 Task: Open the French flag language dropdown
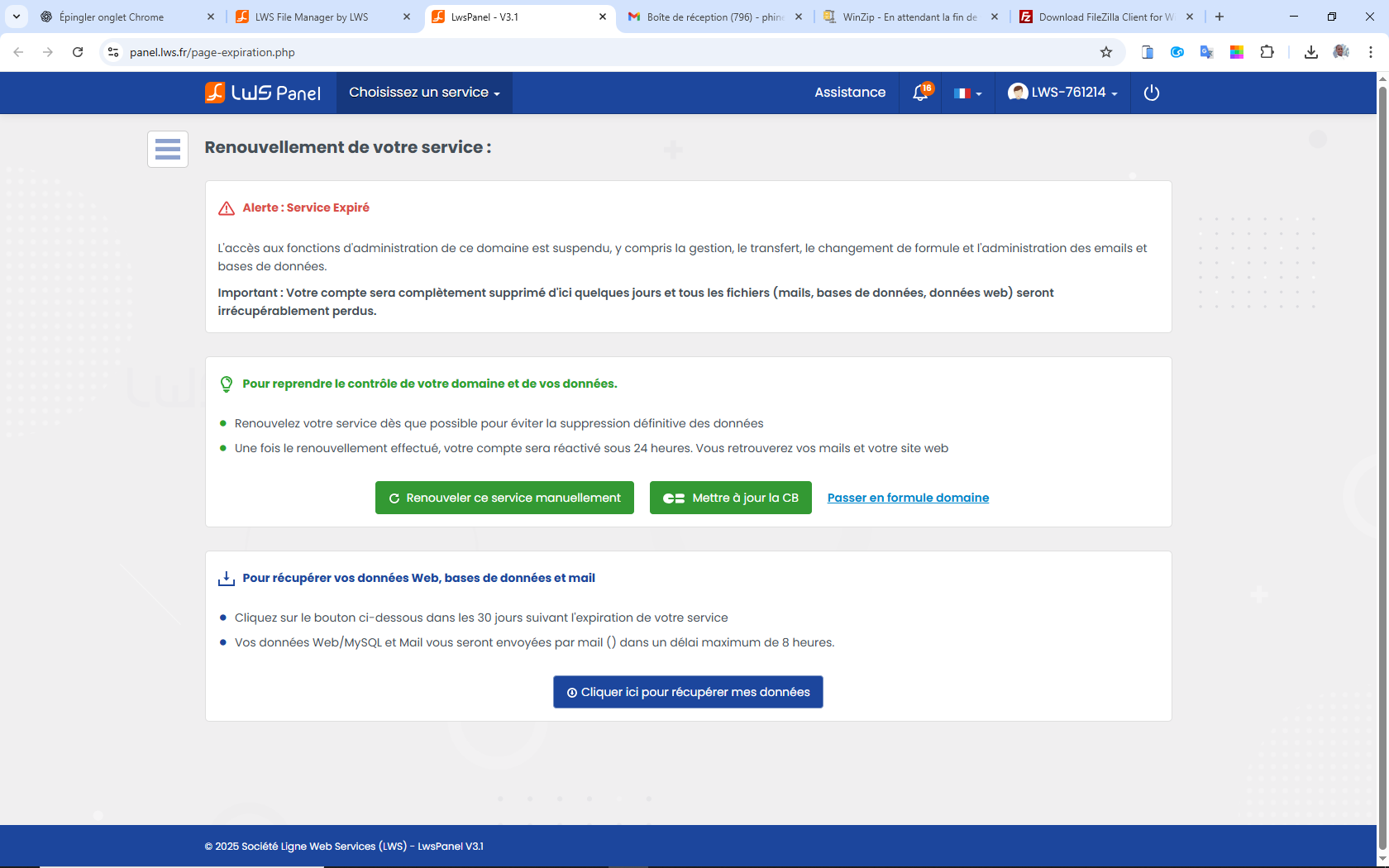967,93
